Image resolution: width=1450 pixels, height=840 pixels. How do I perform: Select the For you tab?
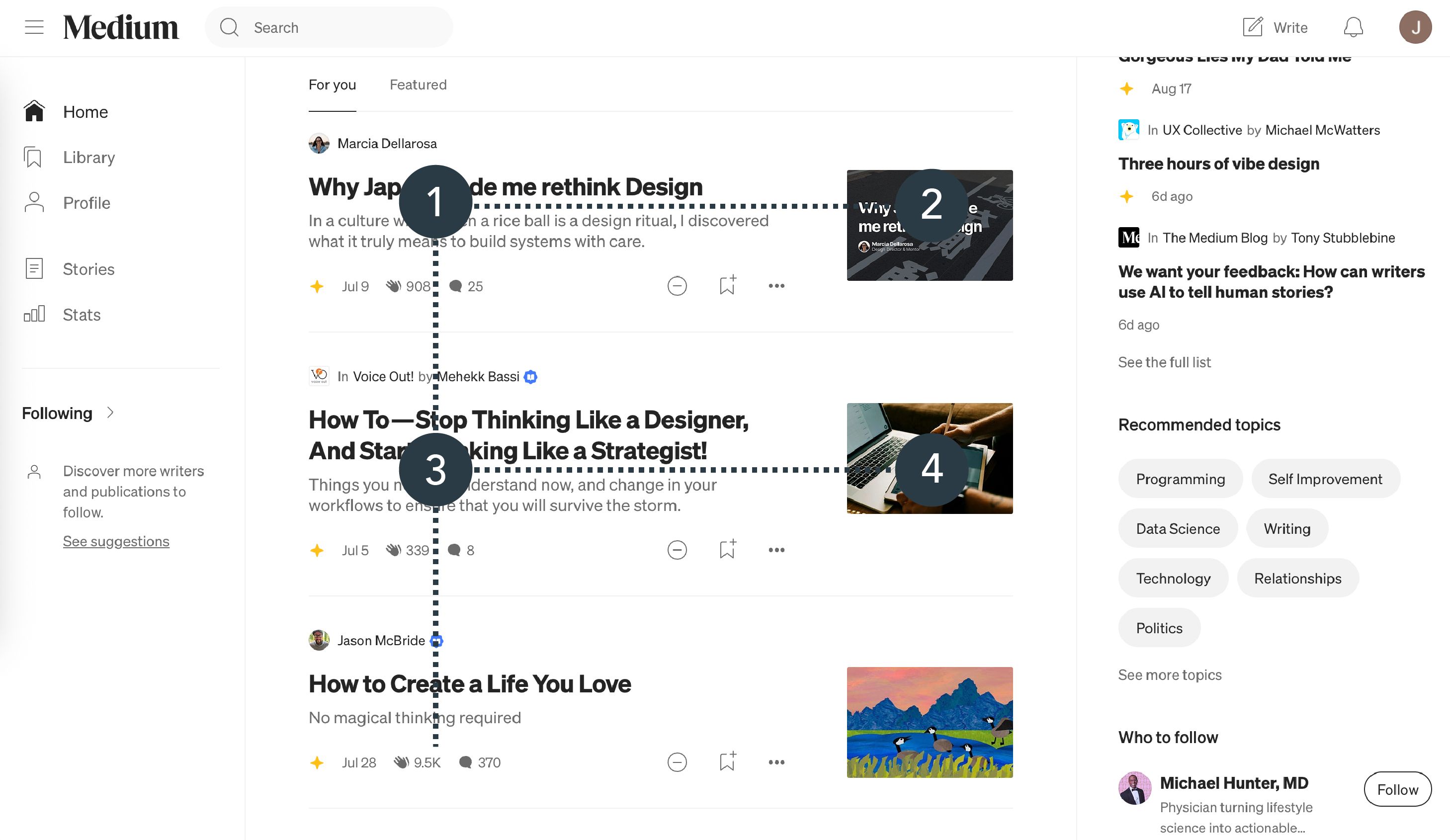[x=332, y=84]
